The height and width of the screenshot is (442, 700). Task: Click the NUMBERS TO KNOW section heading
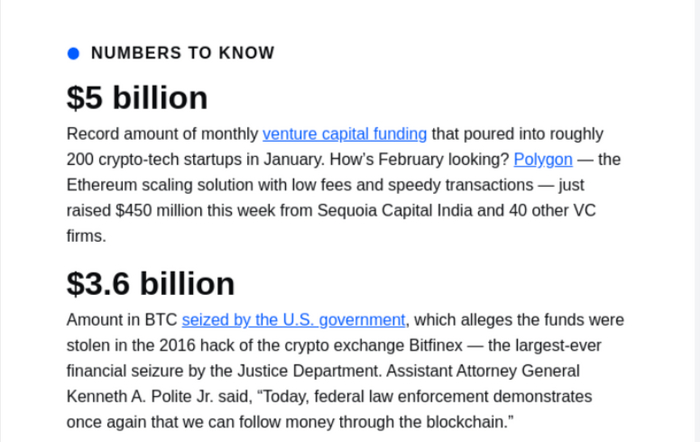point(182,53)
